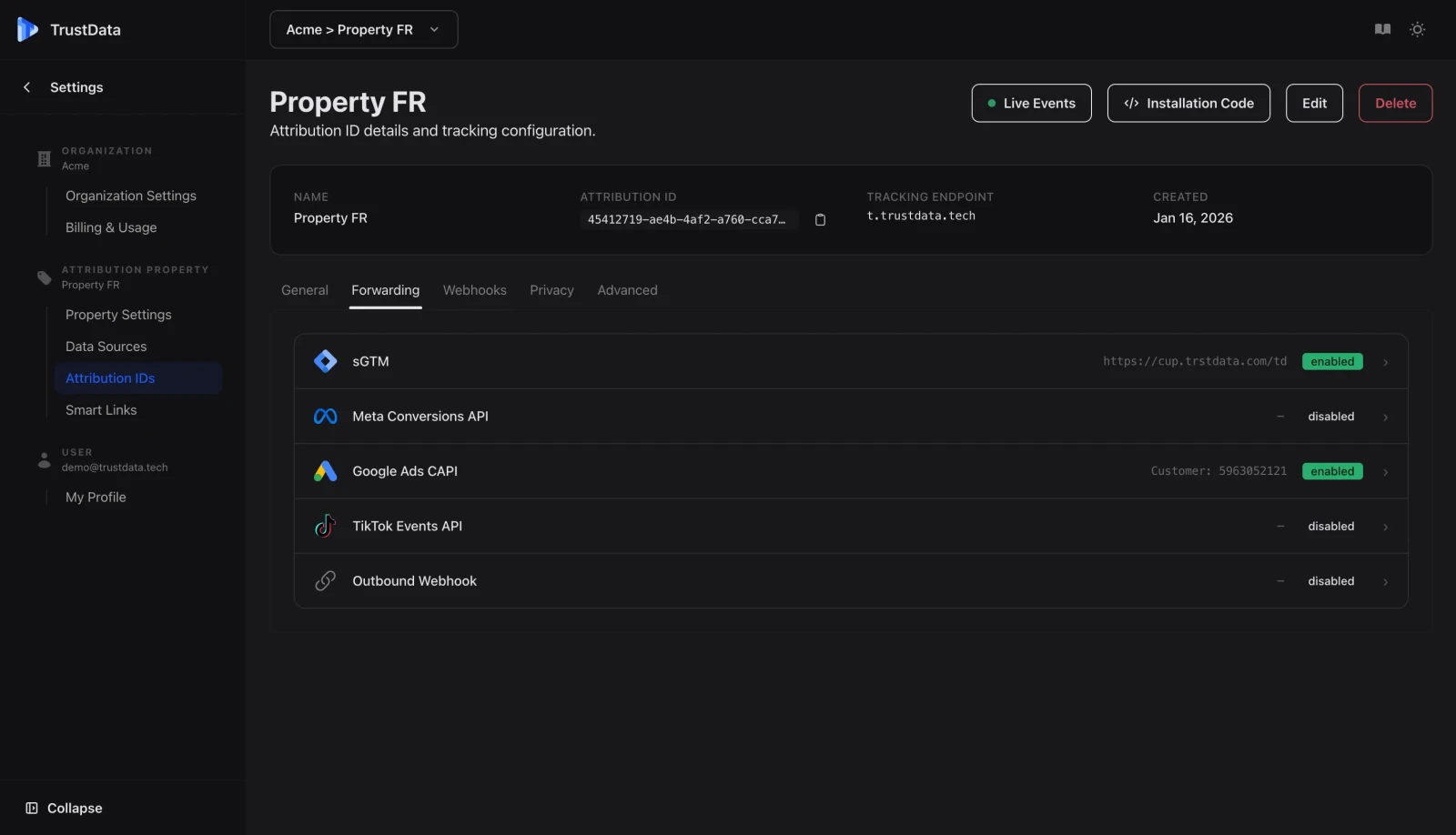Click the Google Ads CAPI label
This screenshot has height=835, width=1456.
click(405, 471)
